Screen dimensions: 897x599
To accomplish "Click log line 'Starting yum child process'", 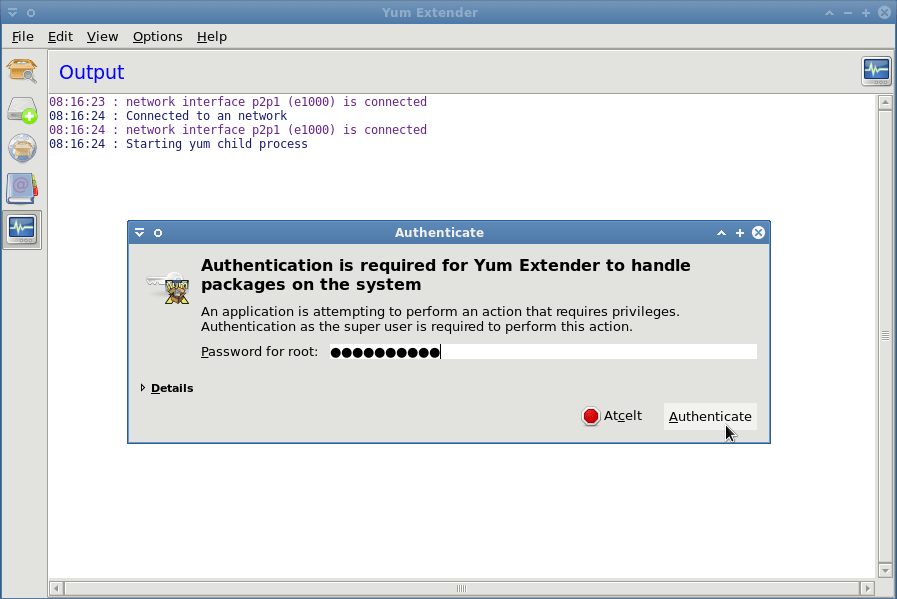I will click(178, 144).
